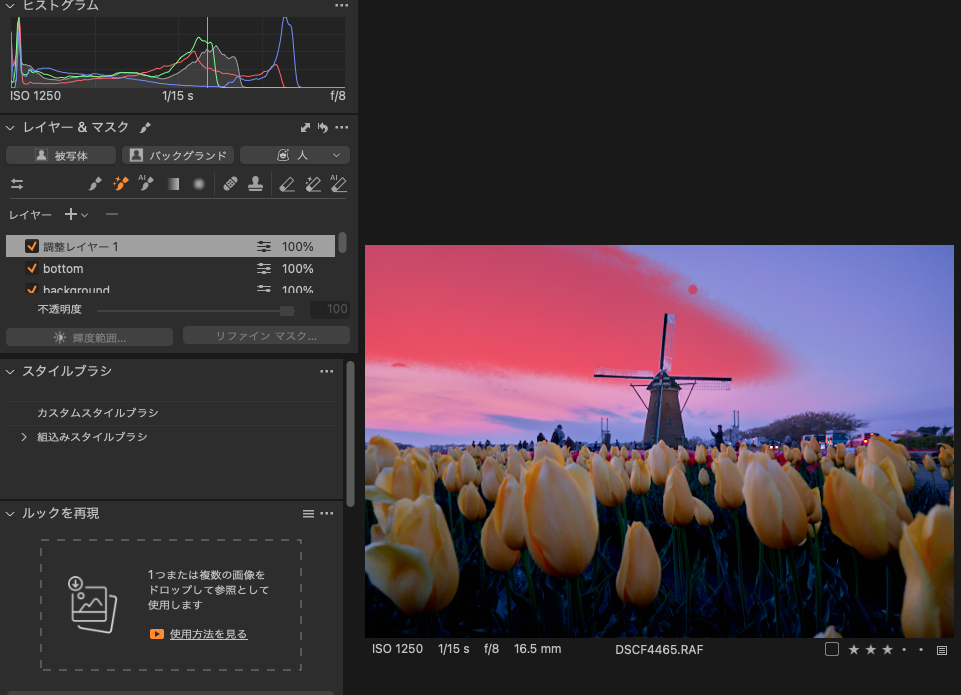Choose the linear gradient mask tool
The height and width of the screenshot is (695, 961).
coord(173,184)
